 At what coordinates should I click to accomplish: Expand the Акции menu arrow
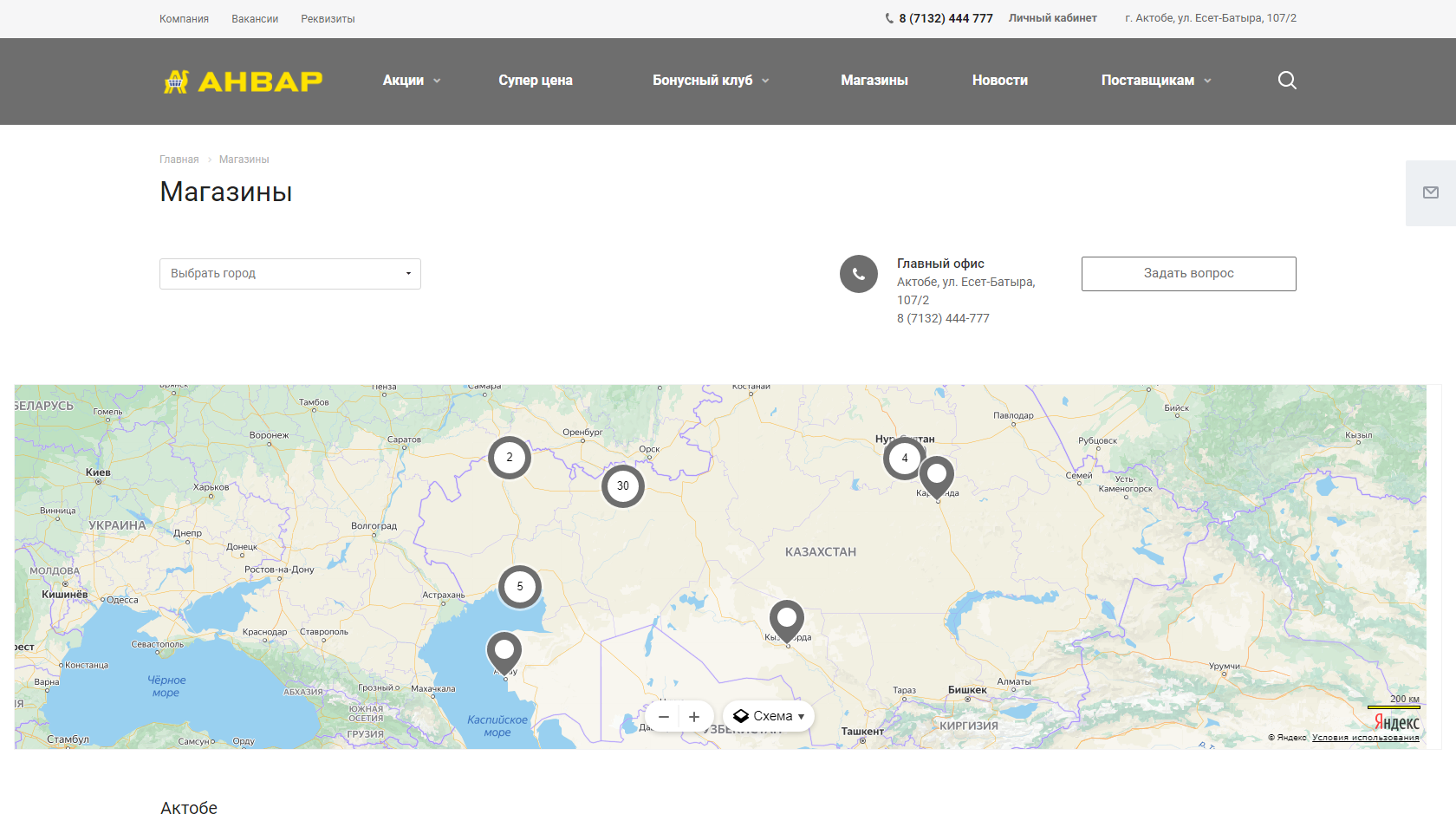437,81
